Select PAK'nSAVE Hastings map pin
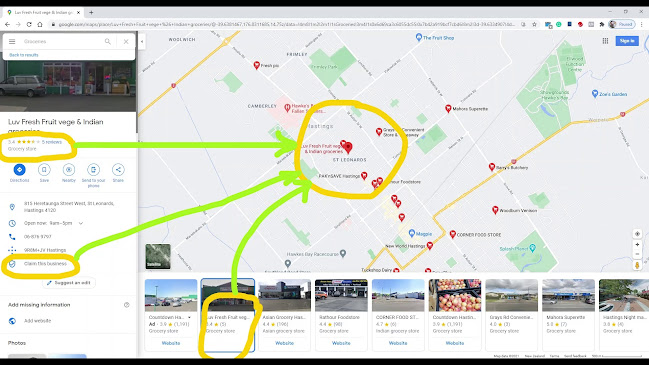The width and height of the screenshot is (649, 365). (x=364, y=176)
